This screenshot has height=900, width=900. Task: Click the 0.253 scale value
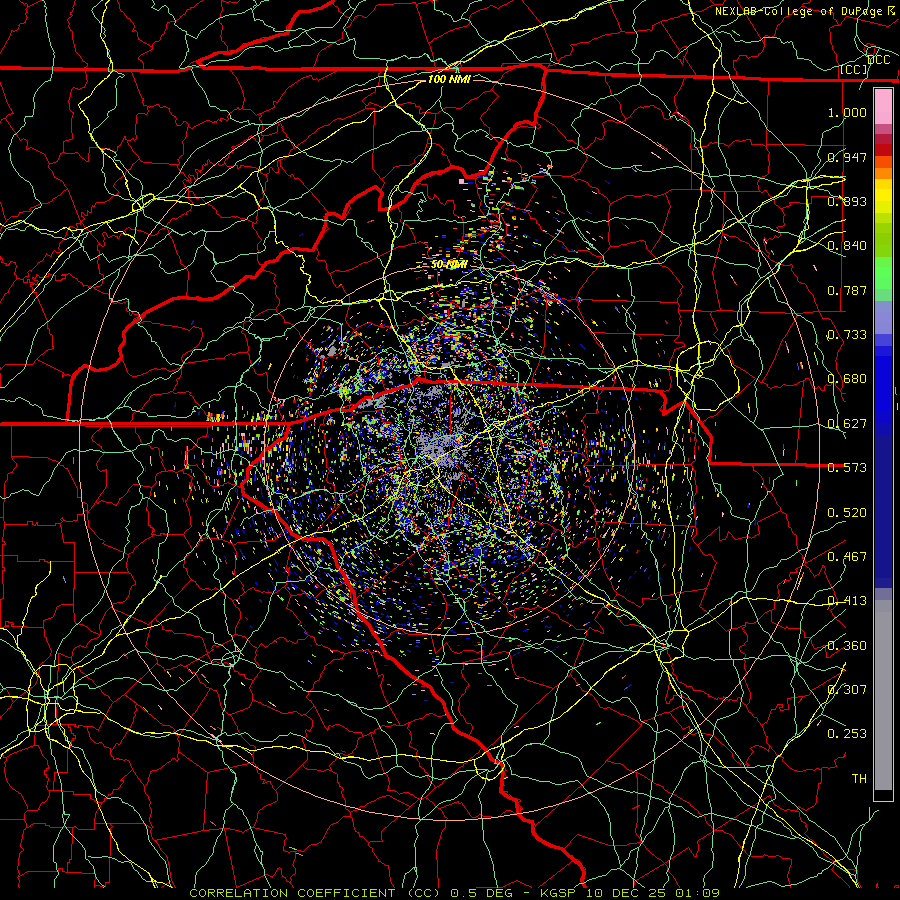[x=847, y=734]
